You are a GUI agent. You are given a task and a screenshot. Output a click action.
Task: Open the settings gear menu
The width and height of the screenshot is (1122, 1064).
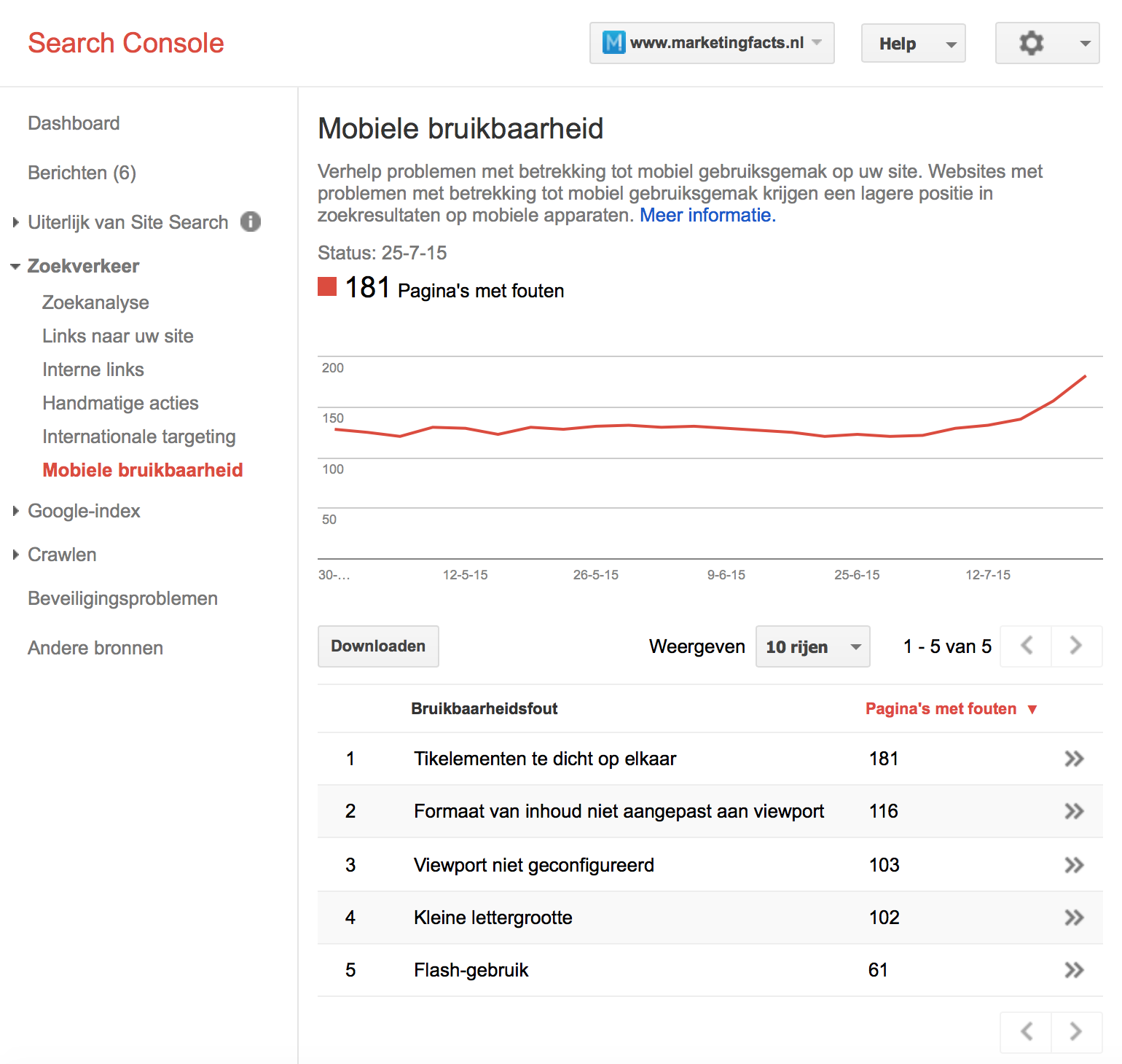[1046, 44]
